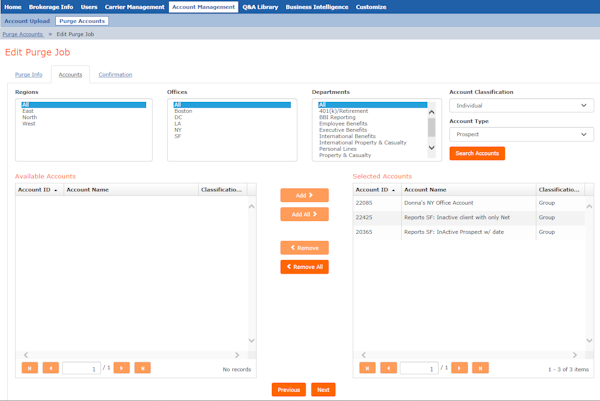Click the Selected Accounts page number field
600x401 pixels.
pos(418,368)
